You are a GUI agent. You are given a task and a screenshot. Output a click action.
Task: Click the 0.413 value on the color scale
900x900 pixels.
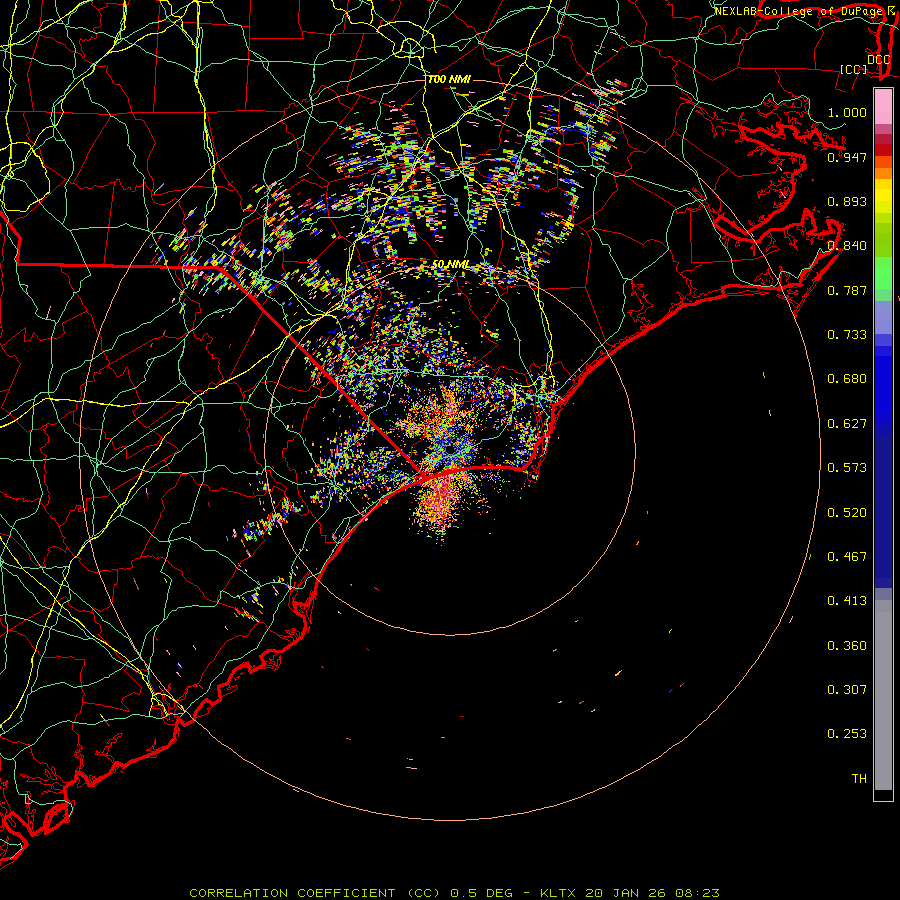pyautogui.click(x=847, y=601)
